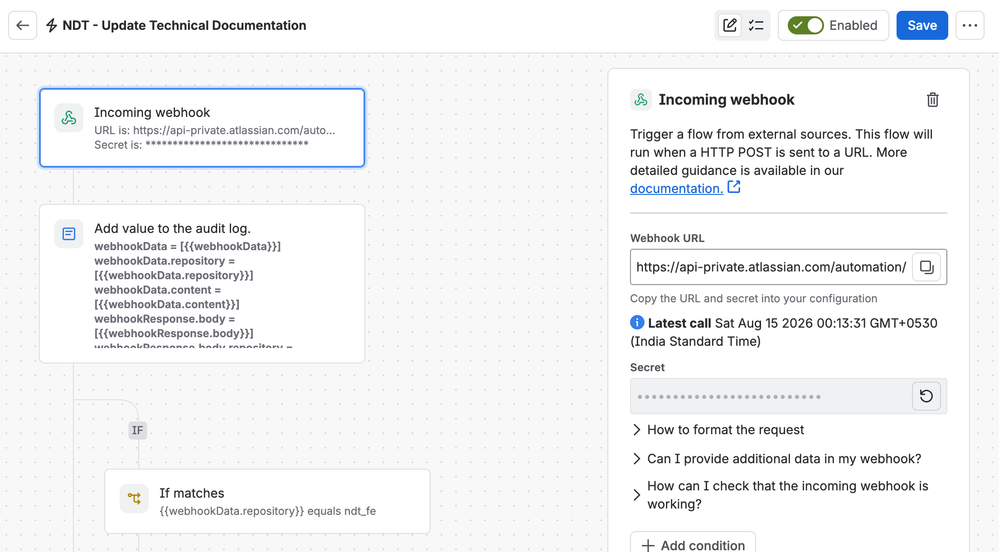Select the If matches condition card
This screenshot has height=552, width=999.
tap(267, 502)
